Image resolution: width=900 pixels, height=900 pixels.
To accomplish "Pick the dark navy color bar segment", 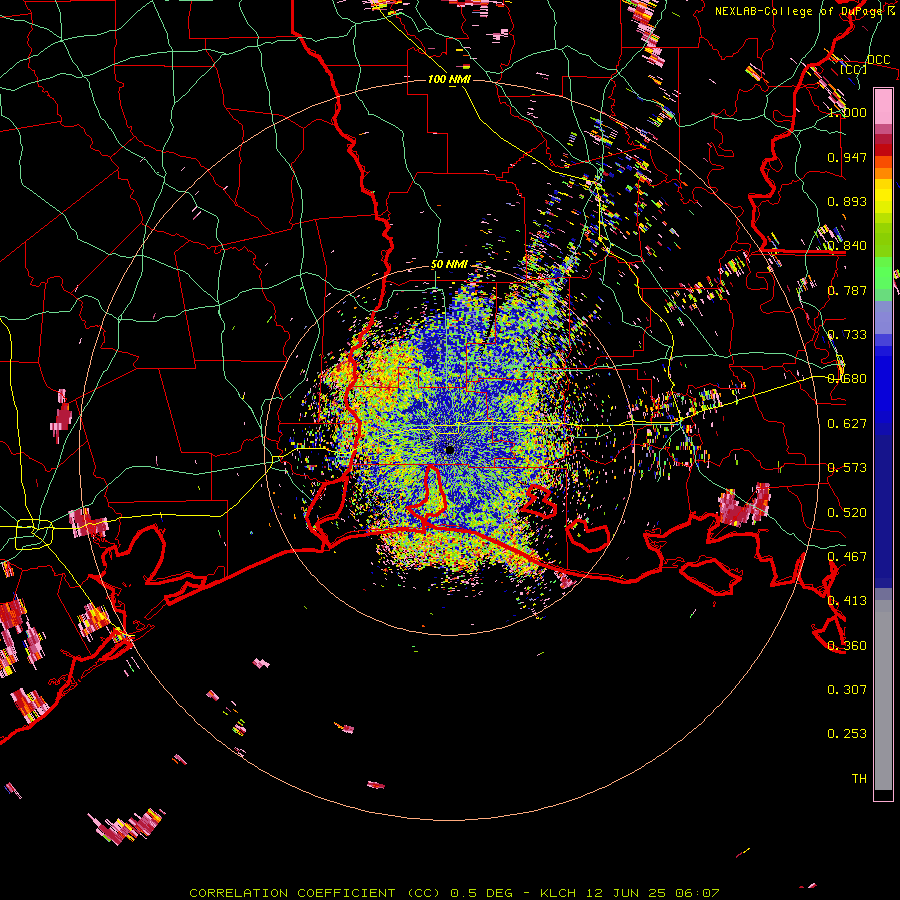I will tap(883, 505).
